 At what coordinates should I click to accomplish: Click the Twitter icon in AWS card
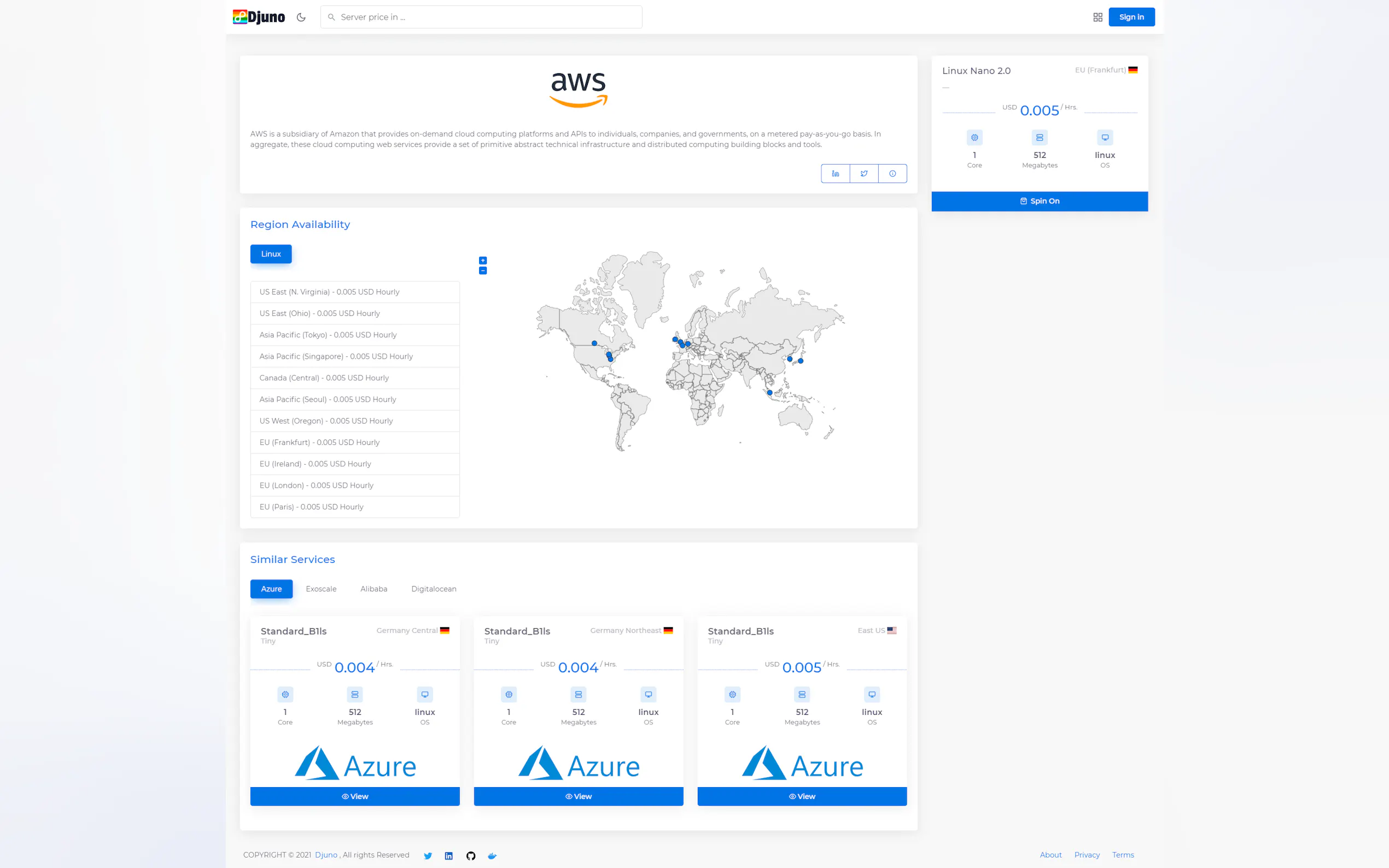point(863,173)
